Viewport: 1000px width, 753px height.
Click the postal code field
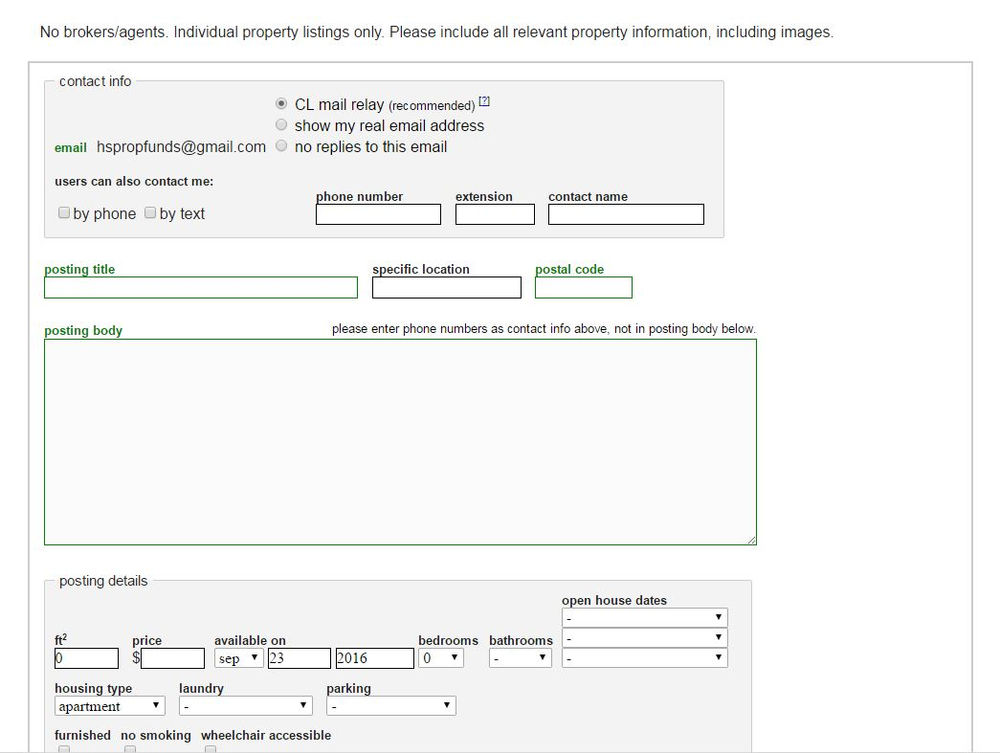click(583, 287)
